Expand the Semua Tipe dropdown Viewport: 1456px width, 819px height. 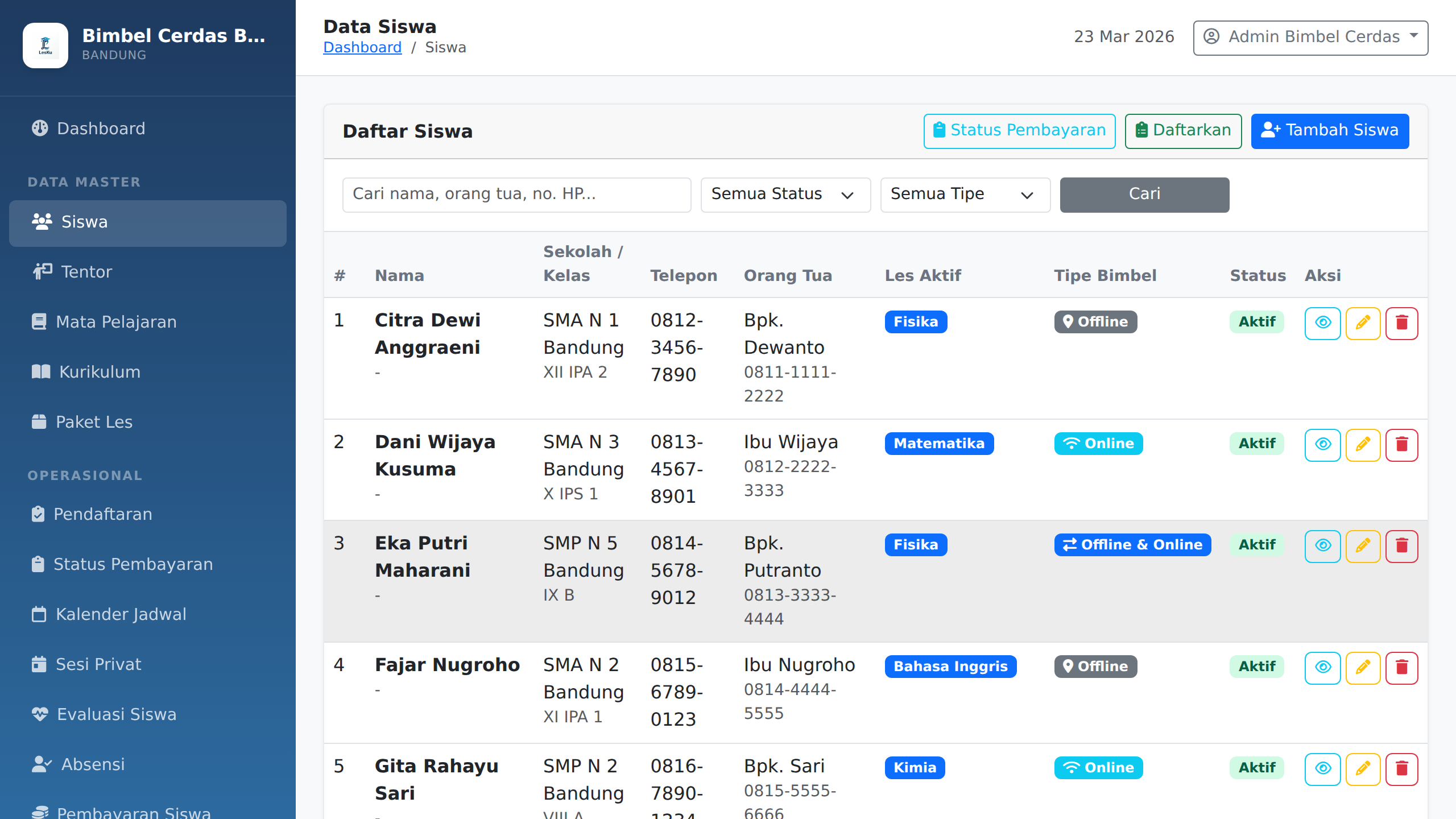(x=965, y=195)
